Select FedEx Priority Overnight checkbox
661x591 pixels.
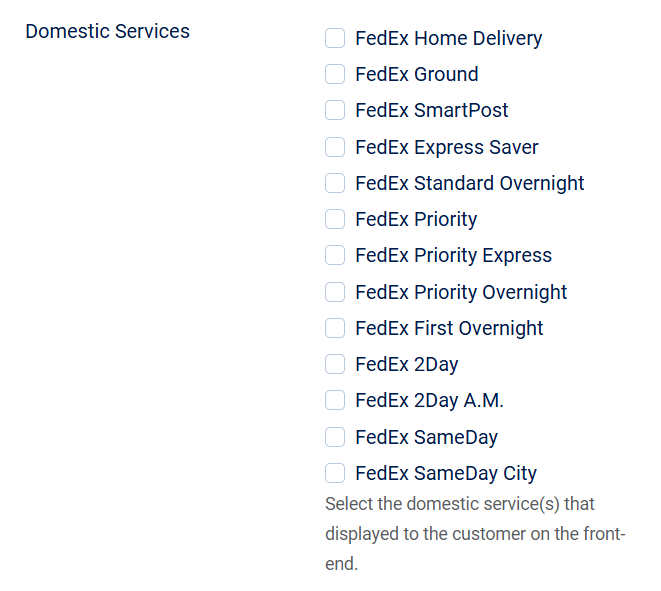335,293
